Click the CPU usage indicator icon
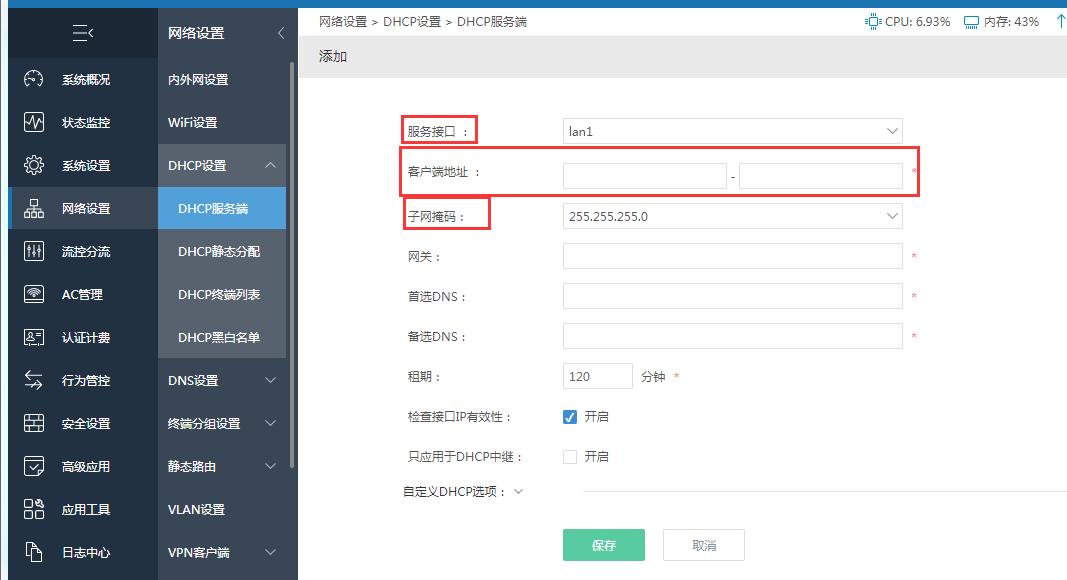The height and width of the screenshot is (580, 1067). click(874, 20)
